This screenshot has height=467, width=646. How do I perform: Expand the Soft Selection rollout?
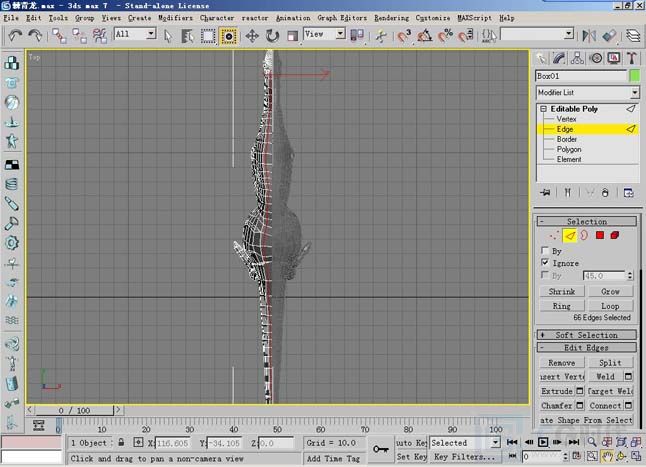(587, 335)
